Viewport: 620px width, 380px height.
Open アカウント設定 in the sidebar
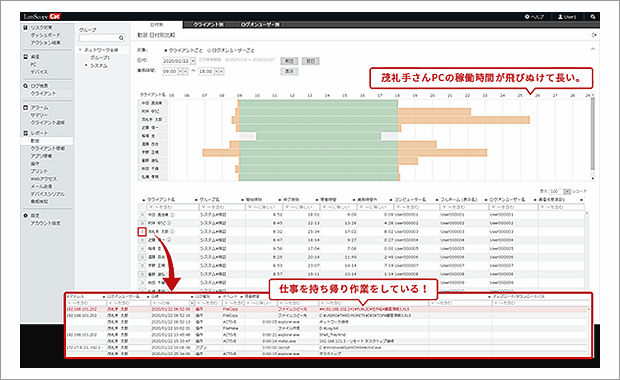point(45,223)
